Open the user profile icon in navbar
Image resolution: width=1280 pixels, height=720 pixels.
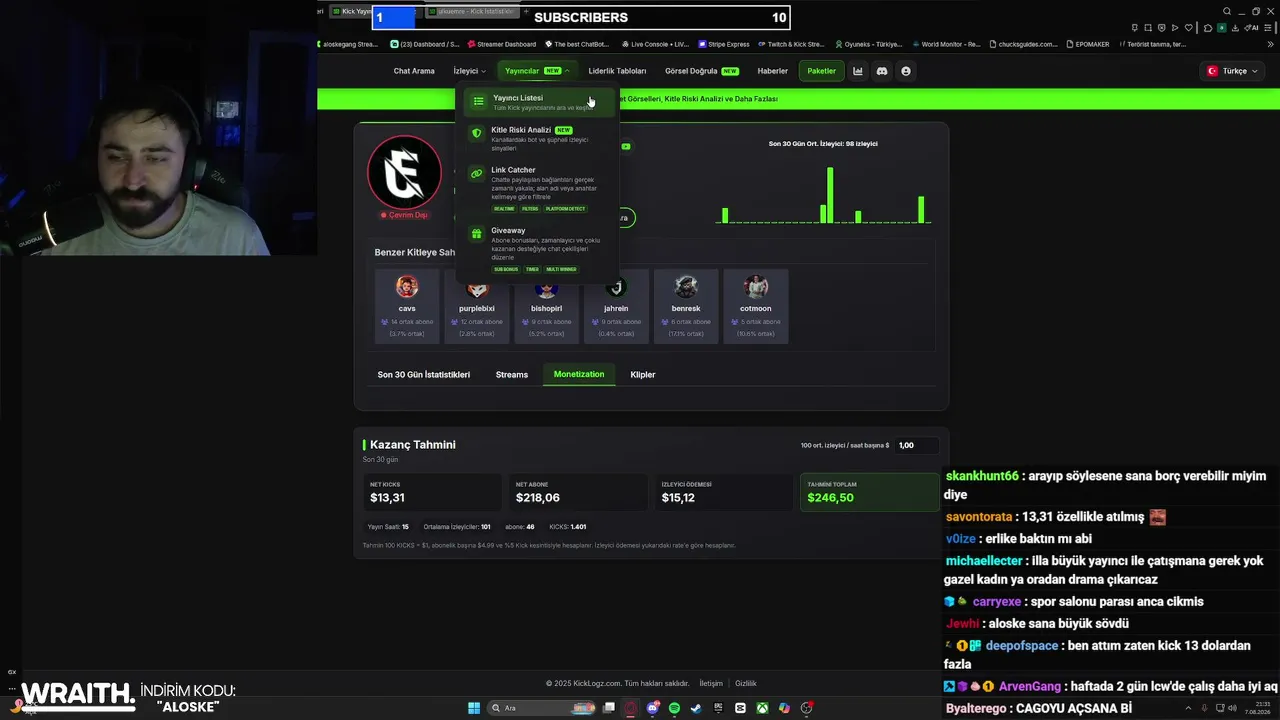(x=906, y=71)
